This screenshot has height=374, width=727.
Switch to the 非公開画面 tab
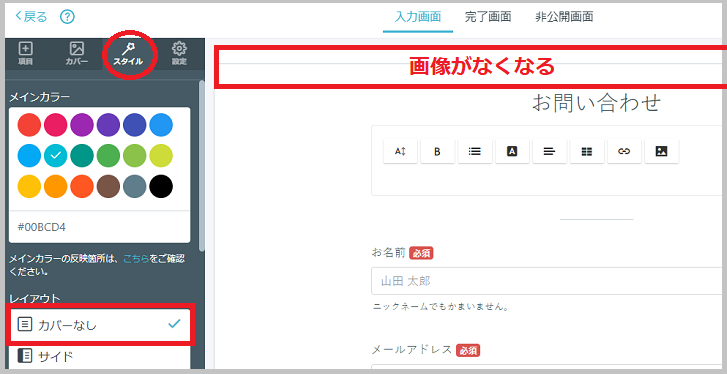(x=564, y=17)
